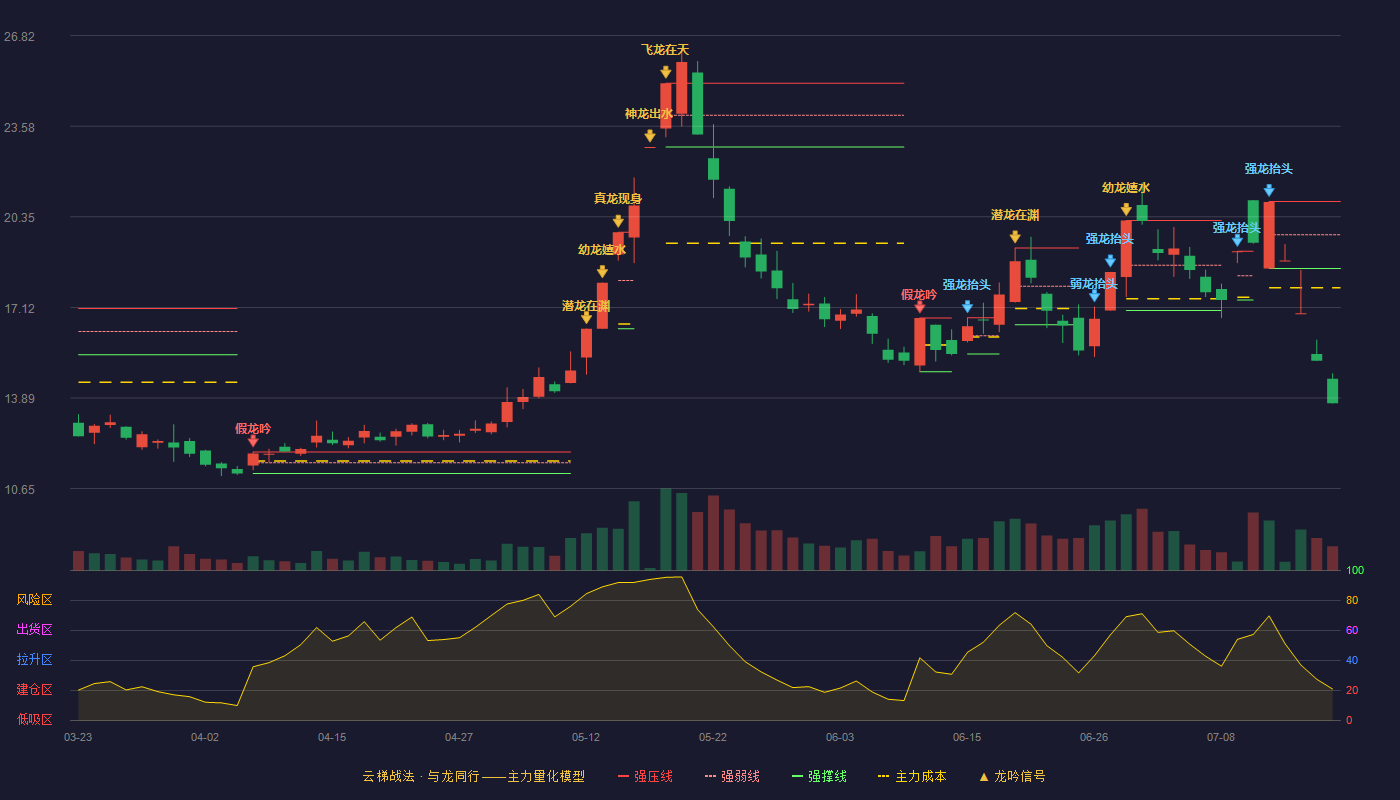Click the 60 indicator scale label
The image size is (1400, 800).
1352,630
